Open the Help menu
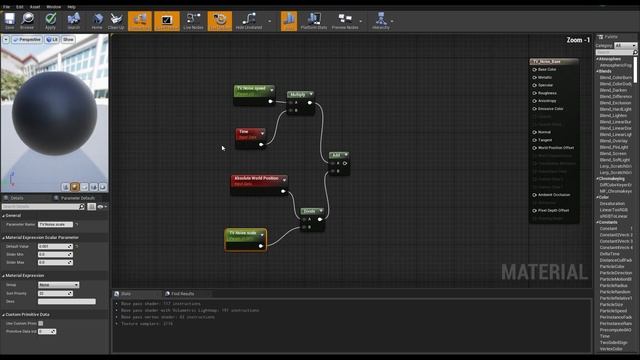 71,7
